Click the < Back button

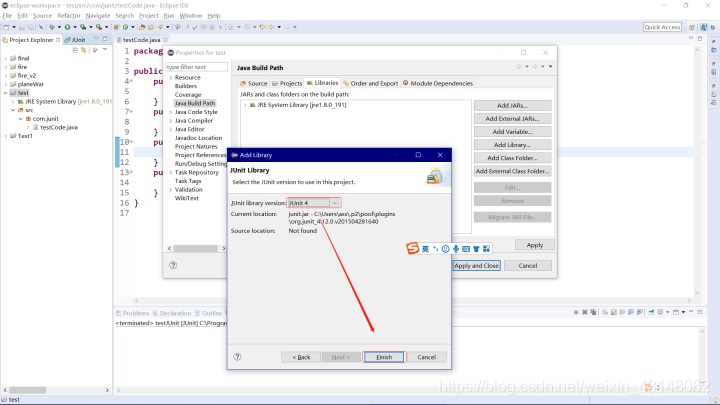click(301, 357)
